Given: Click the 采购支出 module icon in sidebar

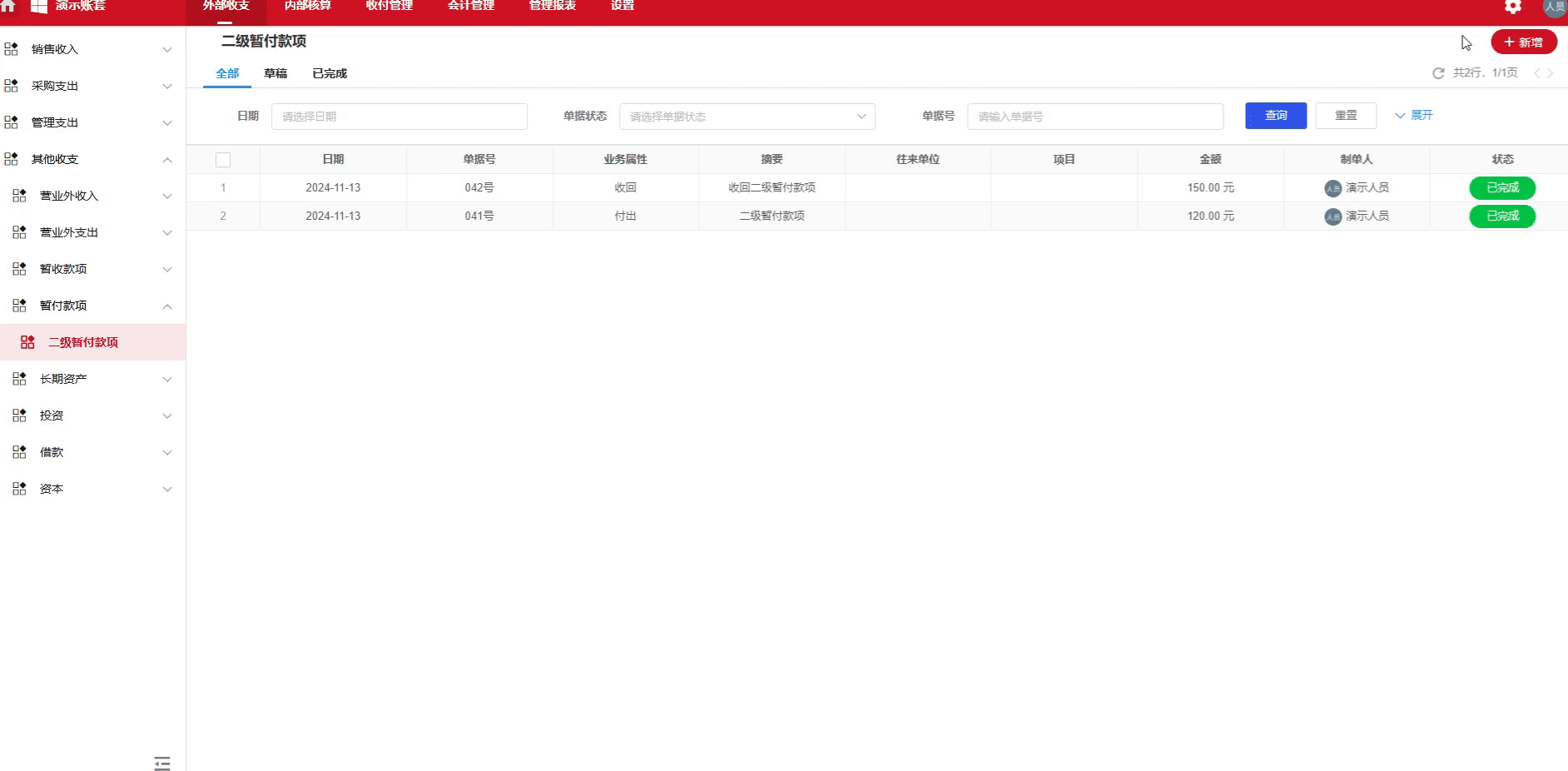Looking at the screenshot, I should coord(12,85).
